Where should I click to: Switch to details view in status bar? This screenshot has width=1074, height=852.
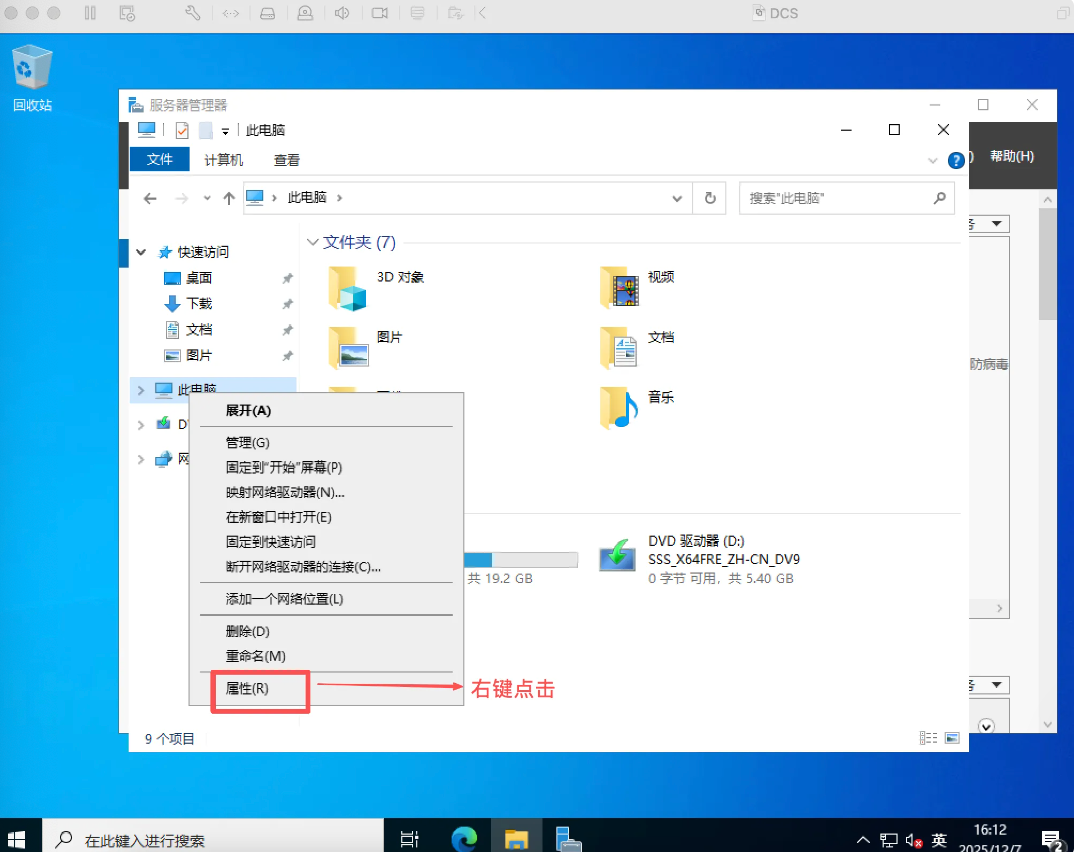click(928, 738)
